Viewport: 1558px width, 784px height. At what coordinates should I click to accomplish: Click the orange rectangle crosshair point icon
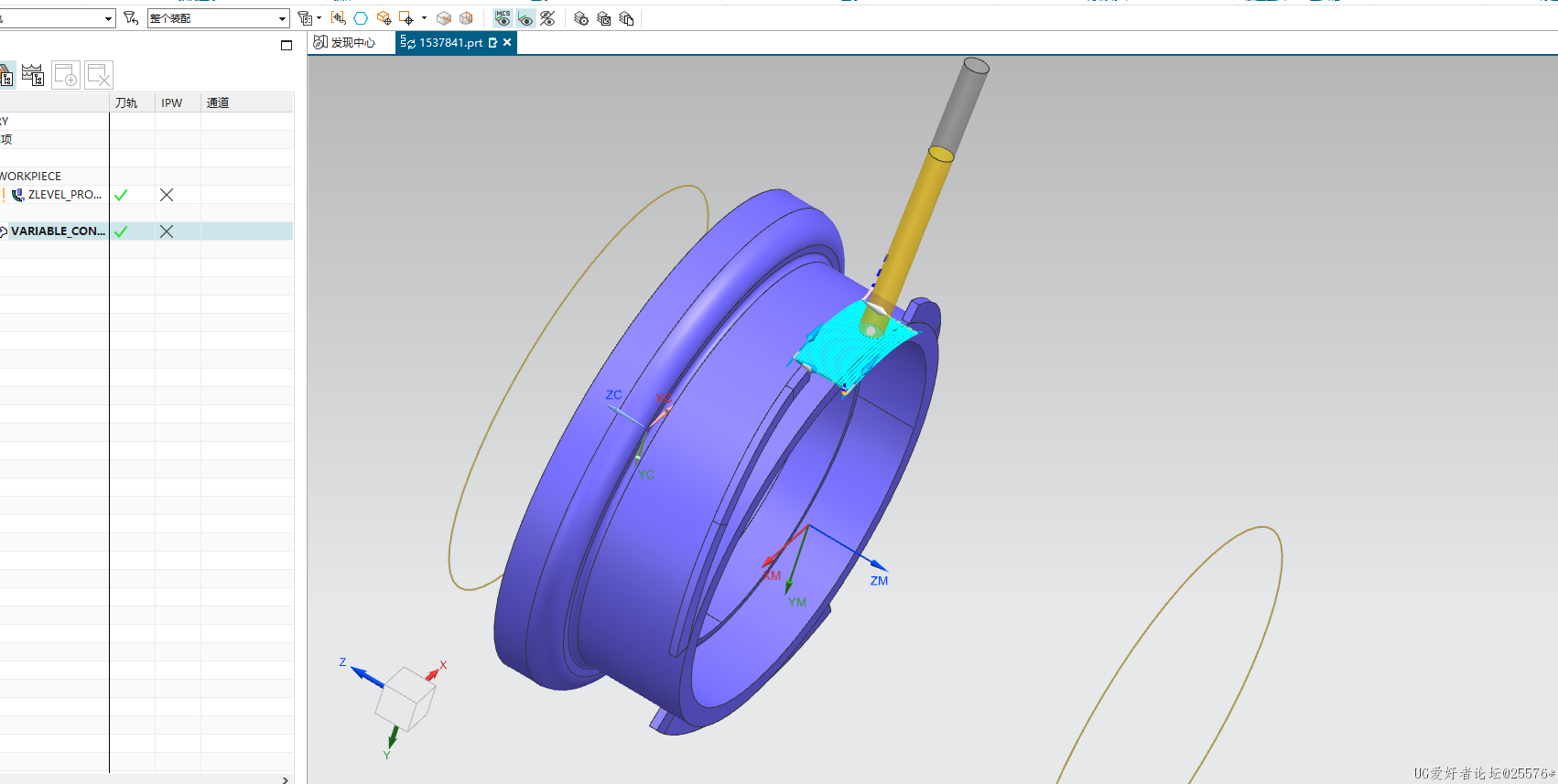tap(406, 18)
